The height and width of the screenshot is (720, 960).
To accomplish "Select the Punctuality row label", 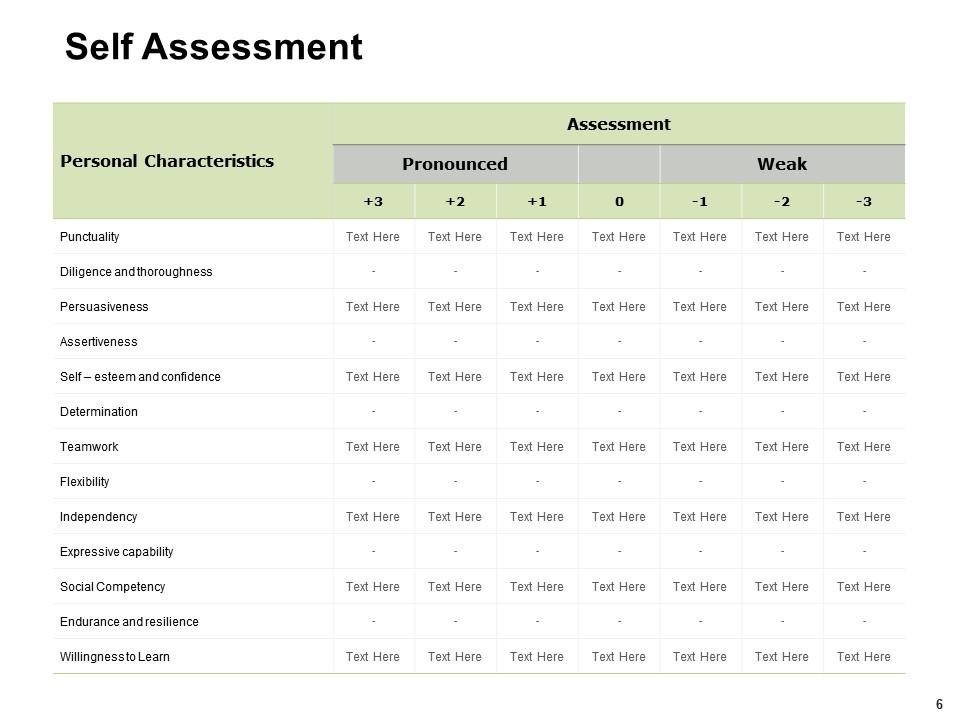I will (90, 237).
